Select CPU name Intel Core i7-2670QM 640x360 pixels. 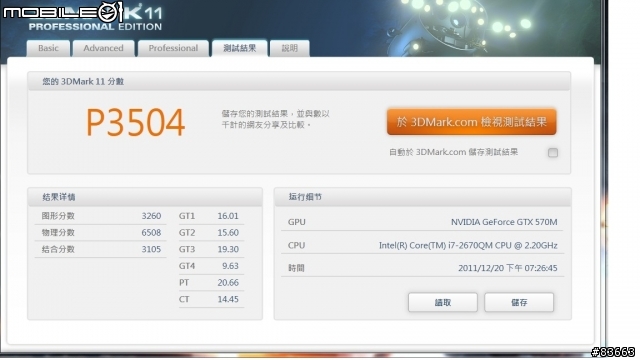(x=468, y=245)
